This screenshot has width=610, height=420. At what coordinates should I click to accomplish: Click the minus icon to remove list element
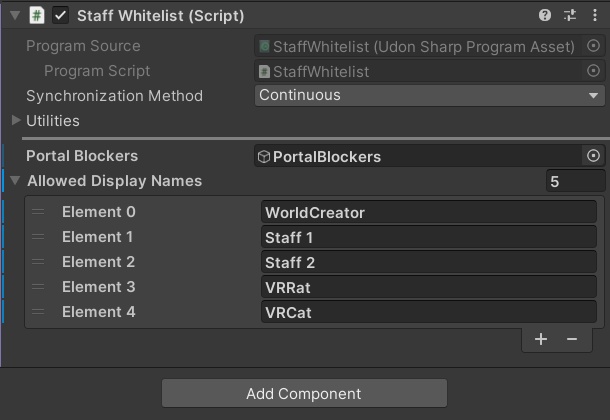[x=572, y=339]
